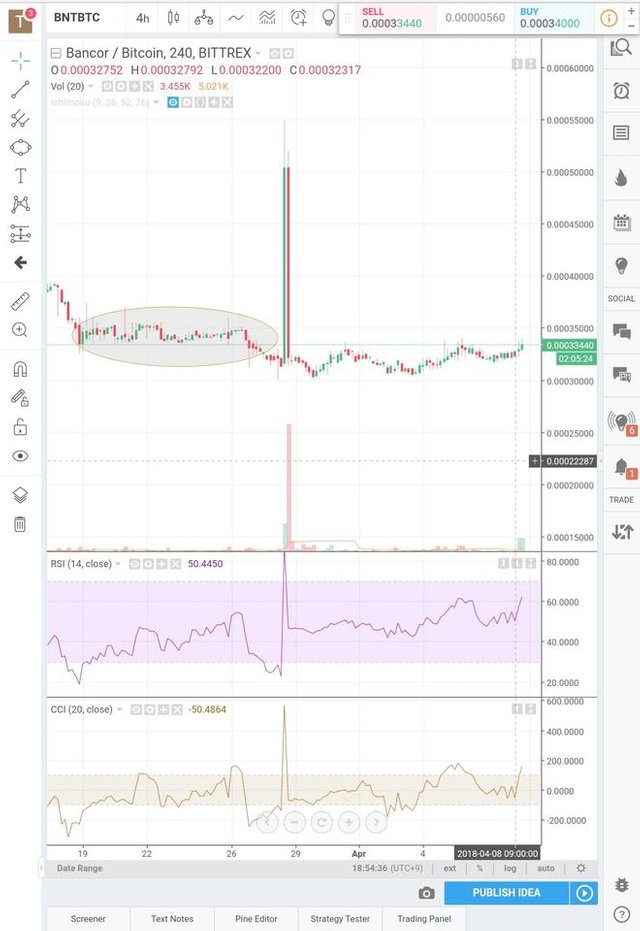Open the ideas stream broadcast icon
Screen dimensions: 640x931
622,422
